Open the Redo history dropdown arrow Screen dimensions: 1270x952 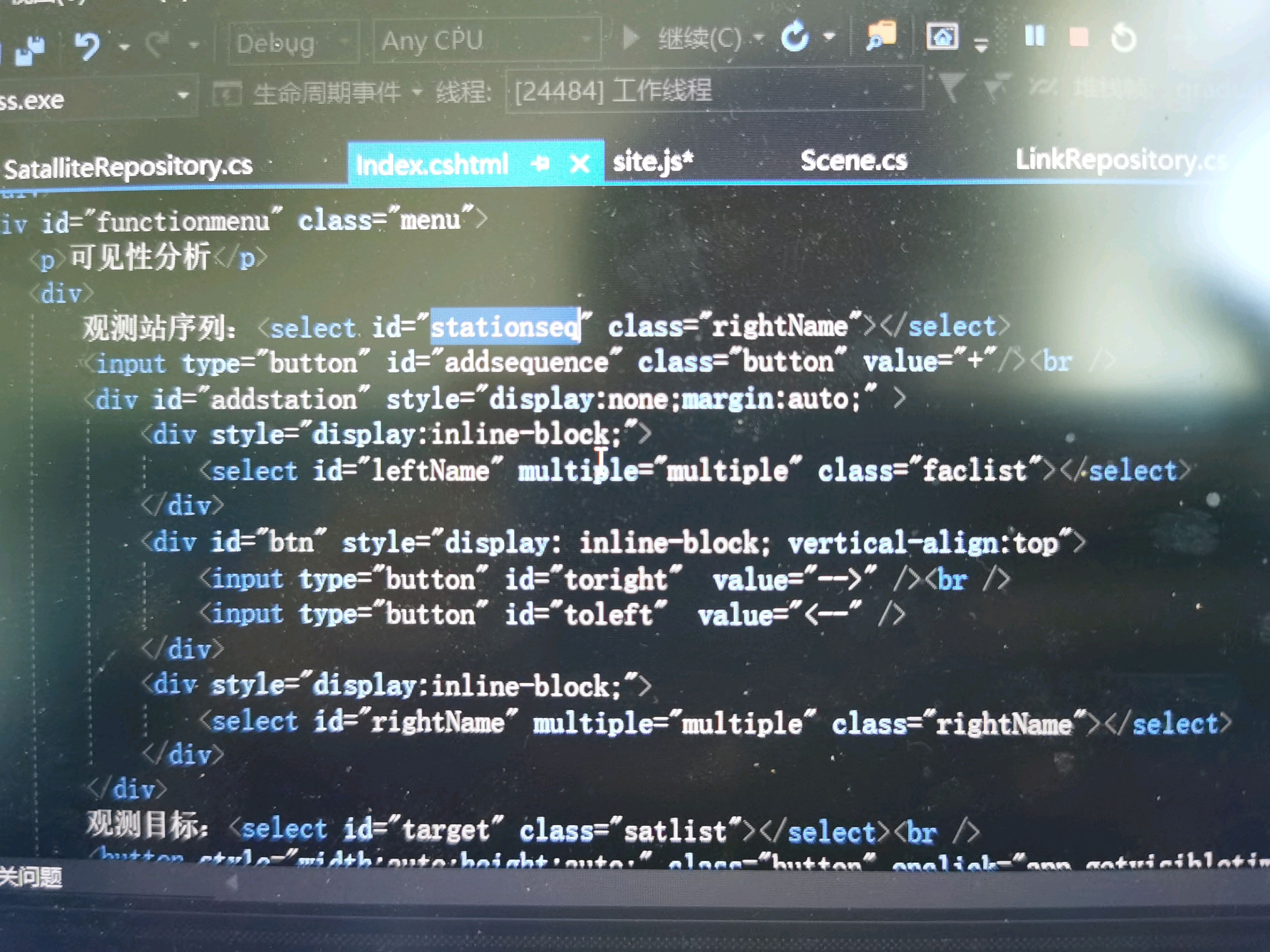[194, 44]
